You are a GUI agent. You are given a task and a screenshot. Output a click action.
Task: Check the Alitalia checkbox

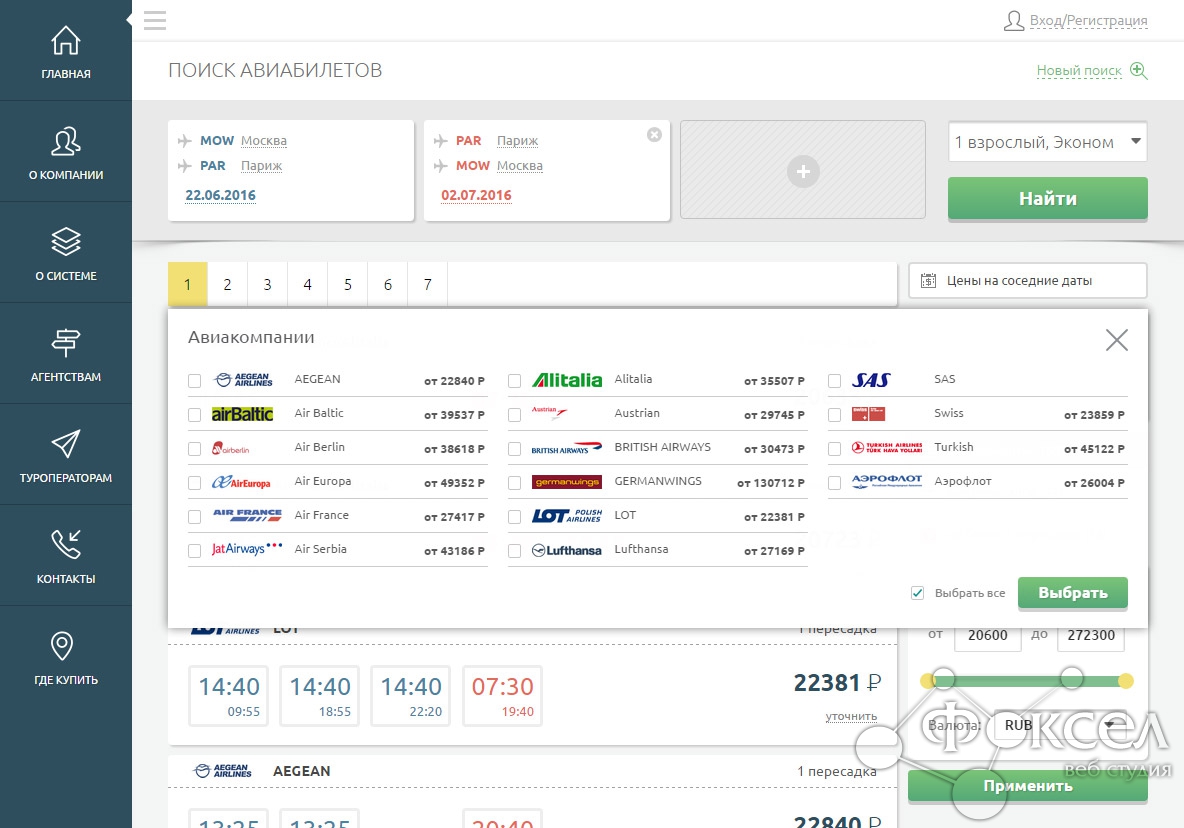(515, 380)
